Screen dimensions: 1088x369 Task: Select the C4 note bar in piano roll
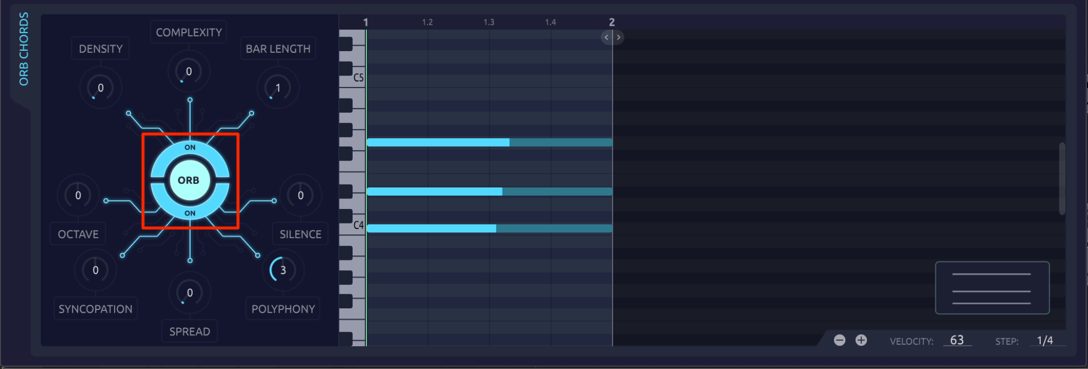point(489,228)
